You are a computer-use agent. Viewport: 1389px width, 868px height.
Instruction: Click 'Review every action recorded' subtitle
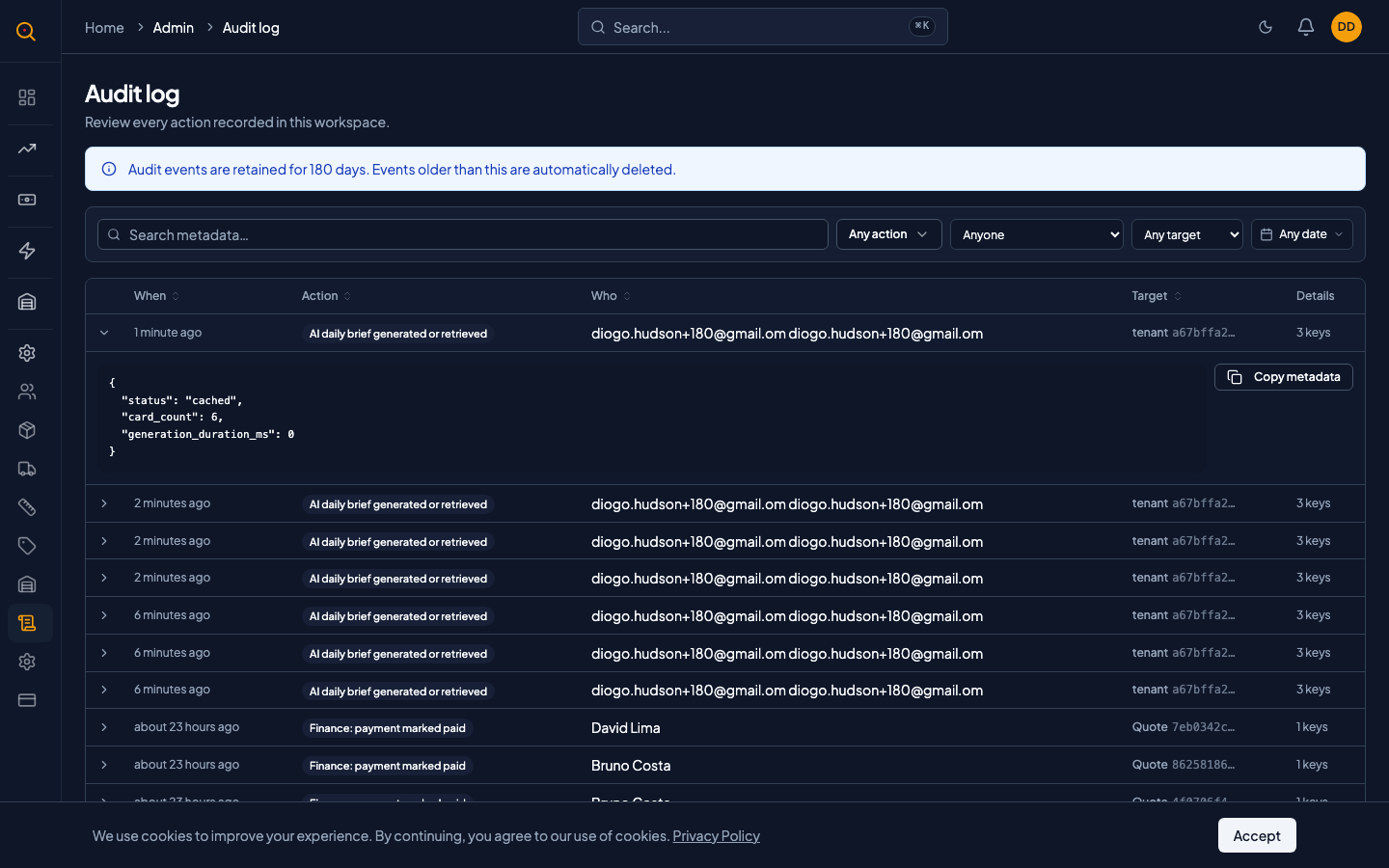(x=237, y=122)
